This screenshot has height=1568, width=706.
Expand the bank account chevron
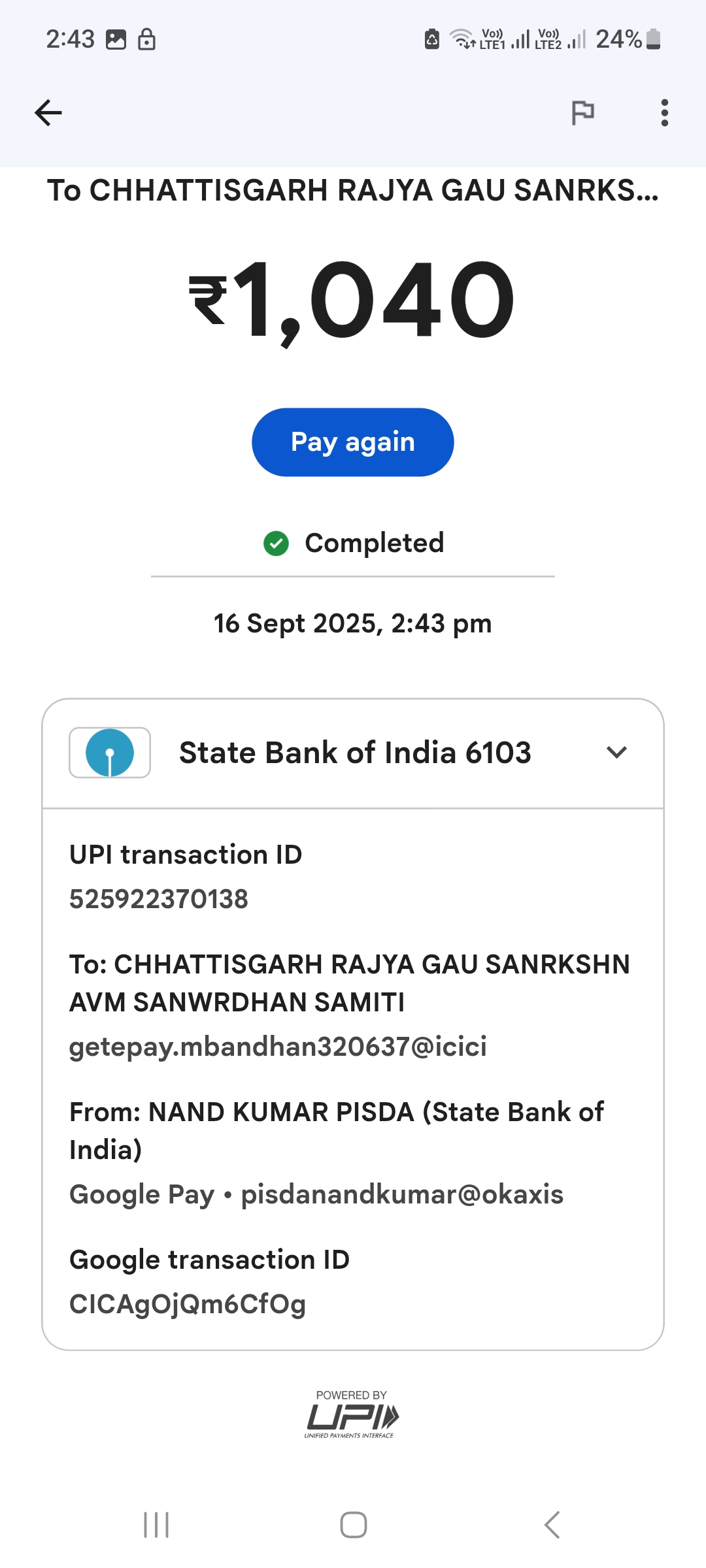tap(616, 753)
